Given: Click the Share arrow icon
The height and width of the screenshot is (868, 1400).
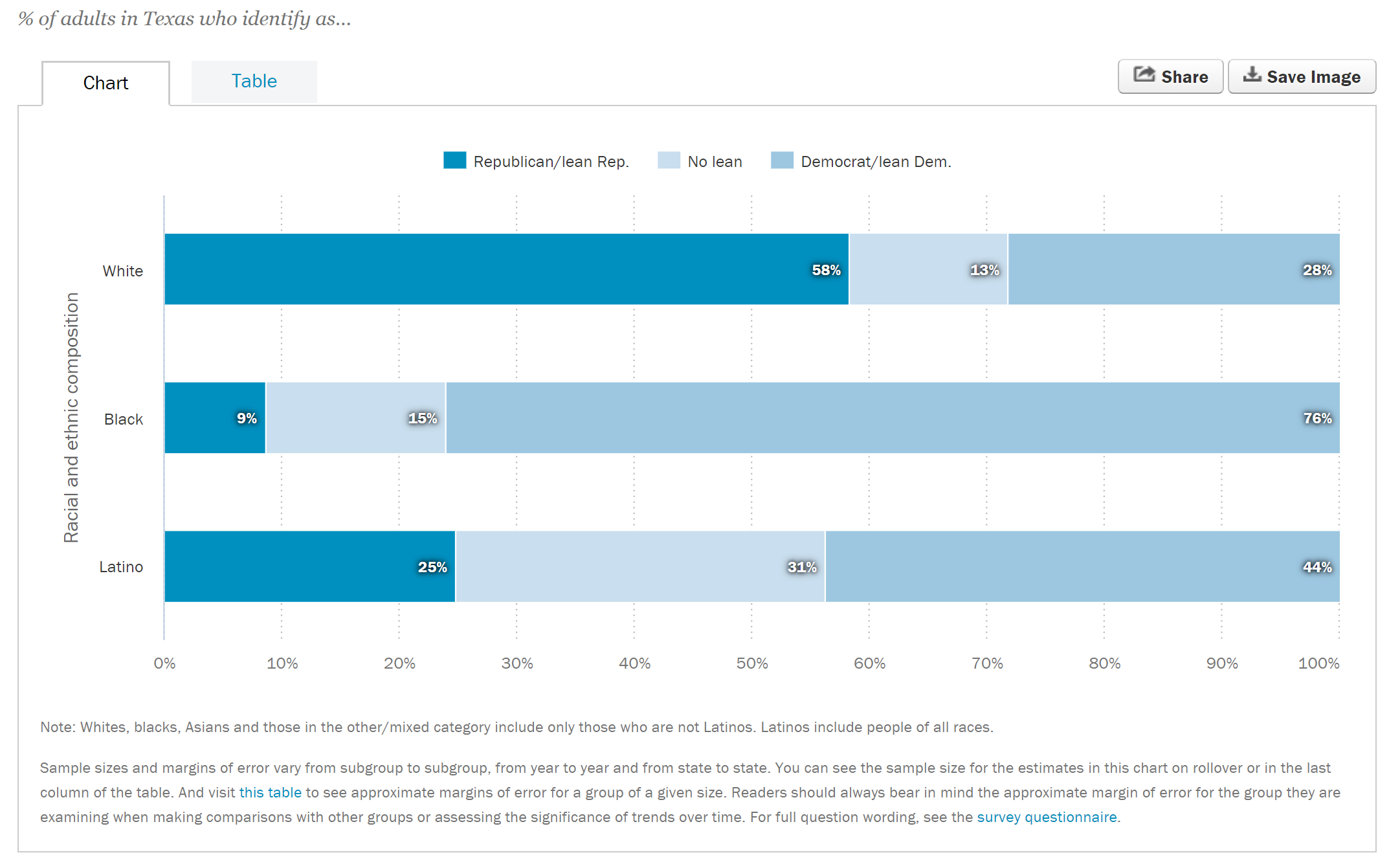Looking at the screenshot, I should click(x=1144, y=75).
